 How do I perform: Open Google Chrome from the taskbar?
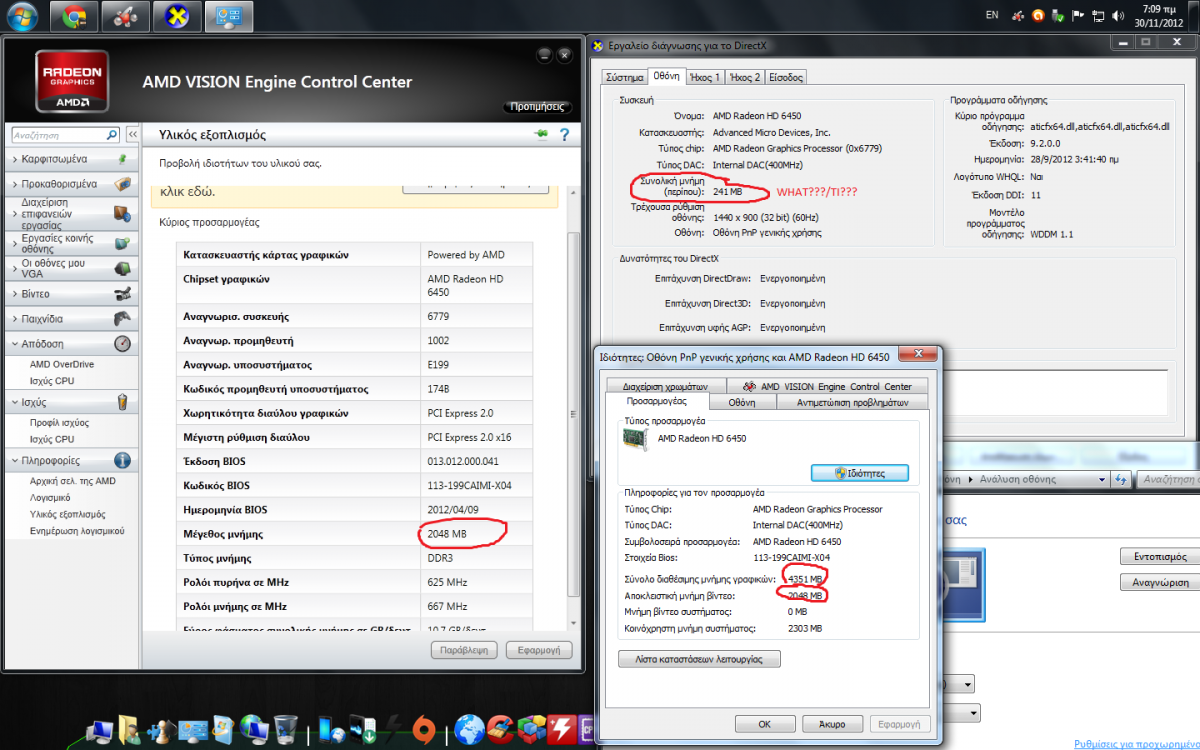pos(74,16)
